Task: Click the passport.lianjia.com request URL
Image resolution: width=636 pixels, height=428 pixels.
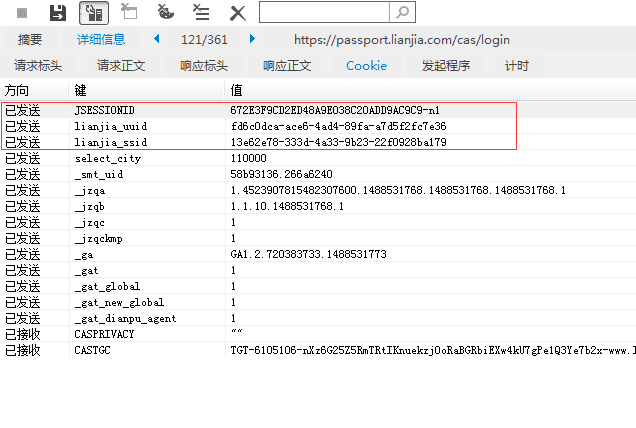Action: point(402,40)
